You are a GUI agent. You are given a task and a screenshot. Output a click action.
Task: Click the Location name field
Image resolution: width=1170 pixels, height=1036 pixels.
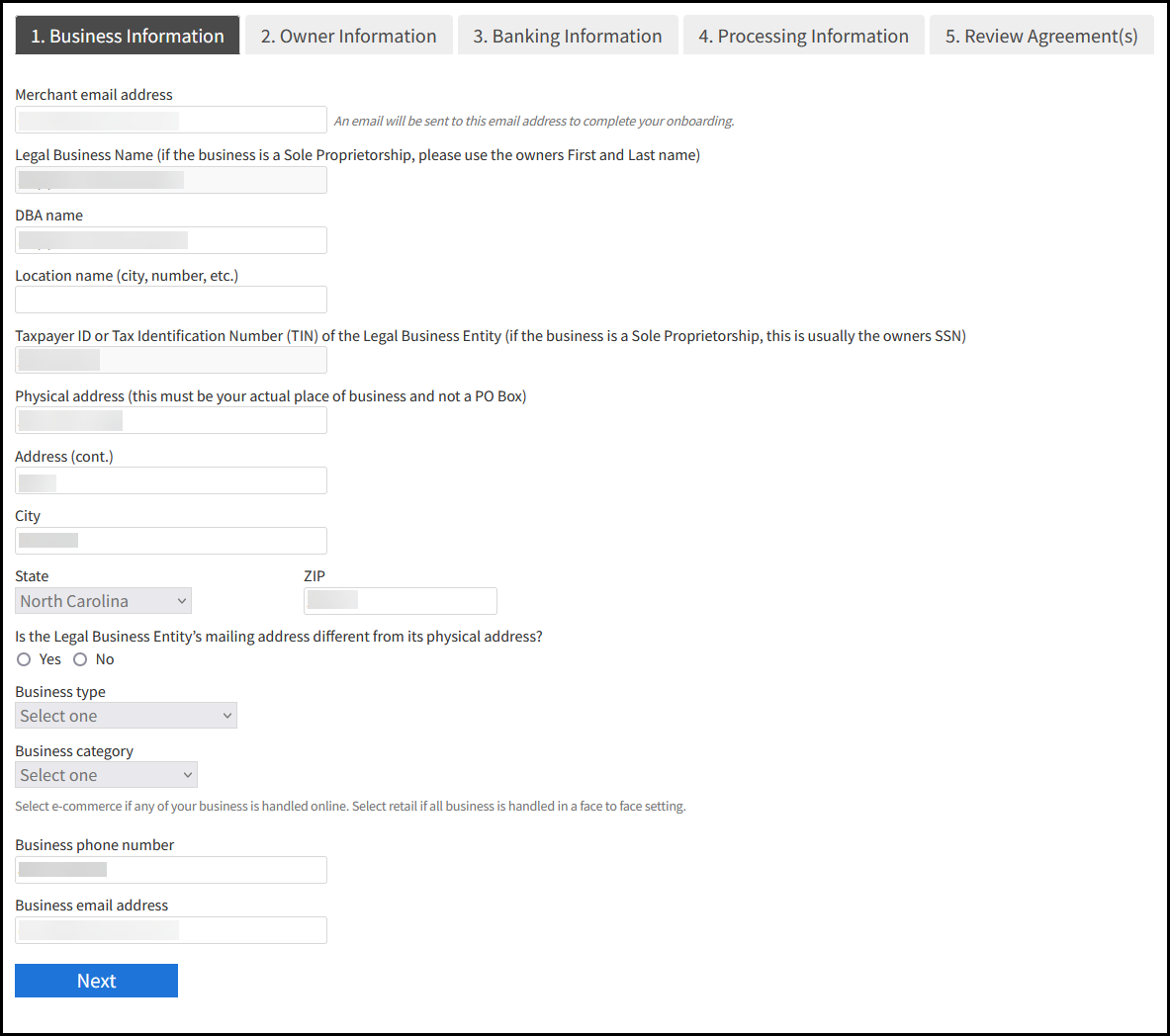pyautogui.click(x=170, y=299)
